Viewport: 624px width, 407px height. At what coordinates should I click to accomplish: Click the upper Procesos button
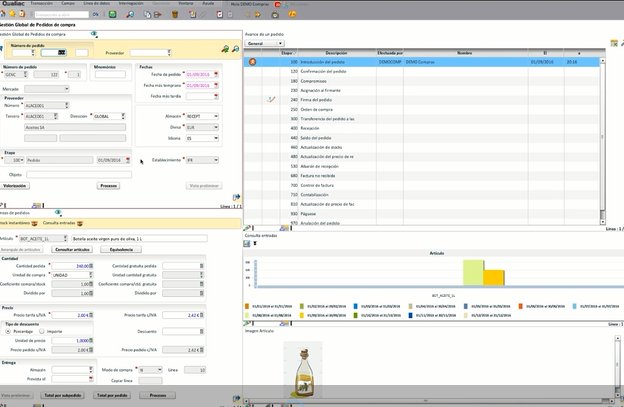108,186
